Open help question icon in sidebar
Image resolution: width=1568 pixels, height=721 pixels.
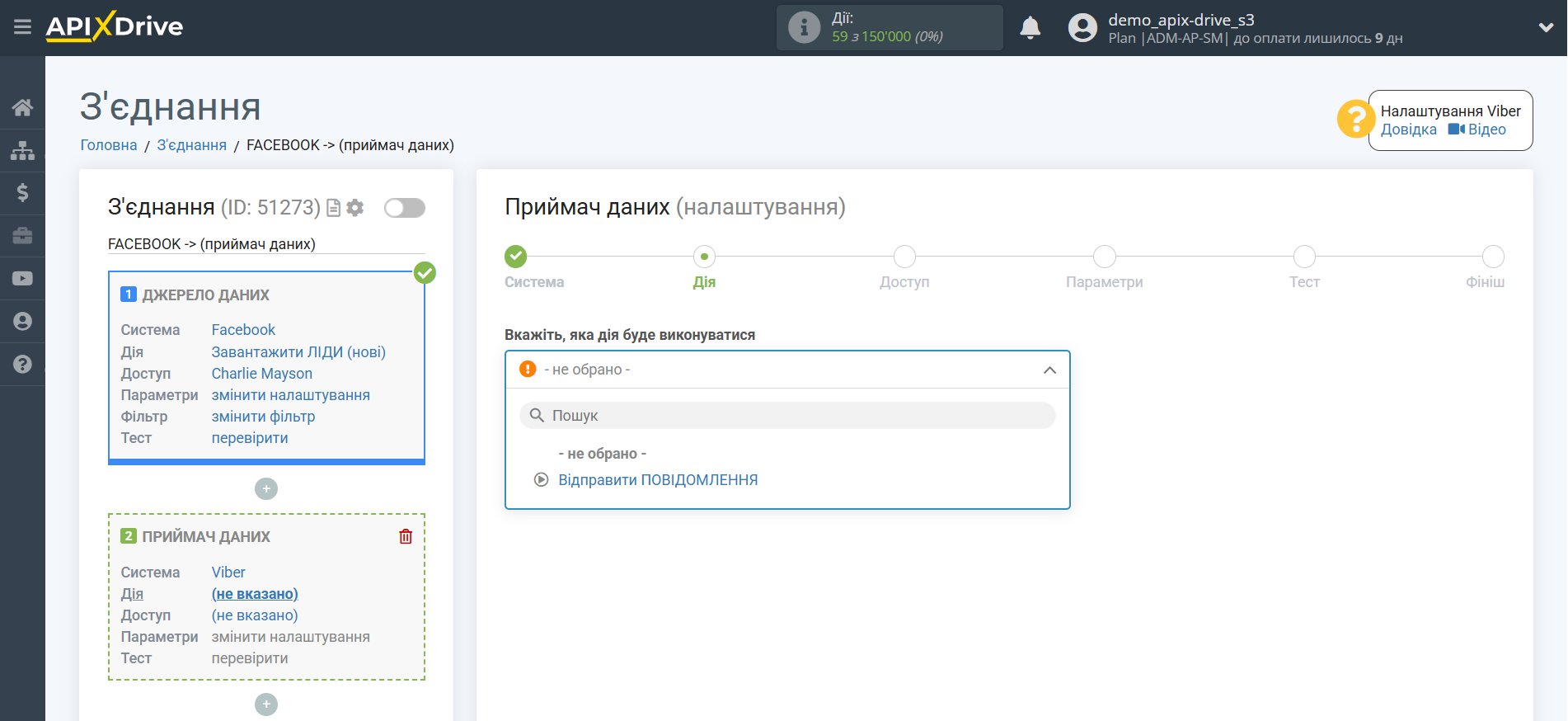22,364
